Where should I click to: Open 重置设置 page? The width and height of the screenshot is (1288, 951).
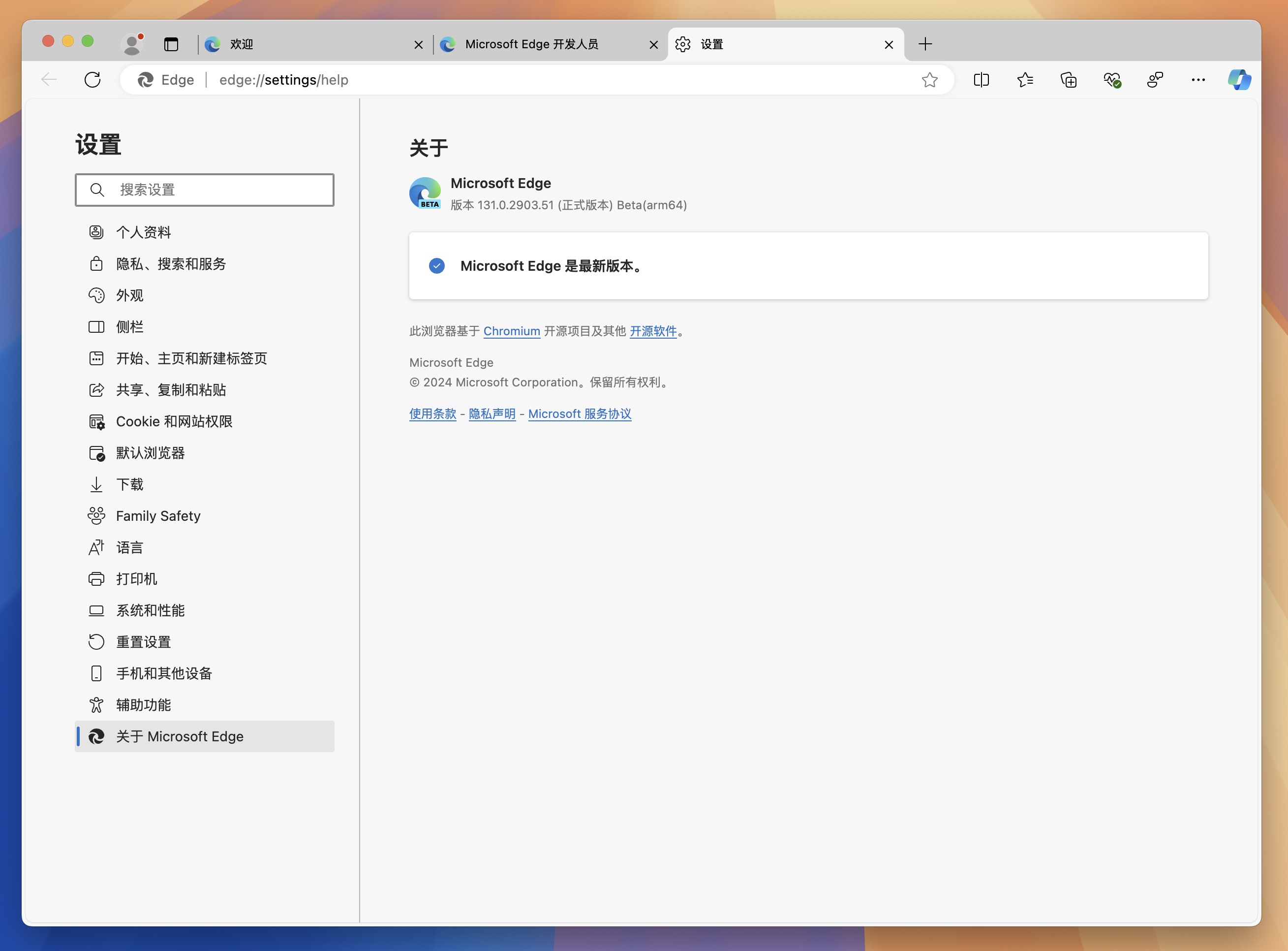tap(204, 642)
